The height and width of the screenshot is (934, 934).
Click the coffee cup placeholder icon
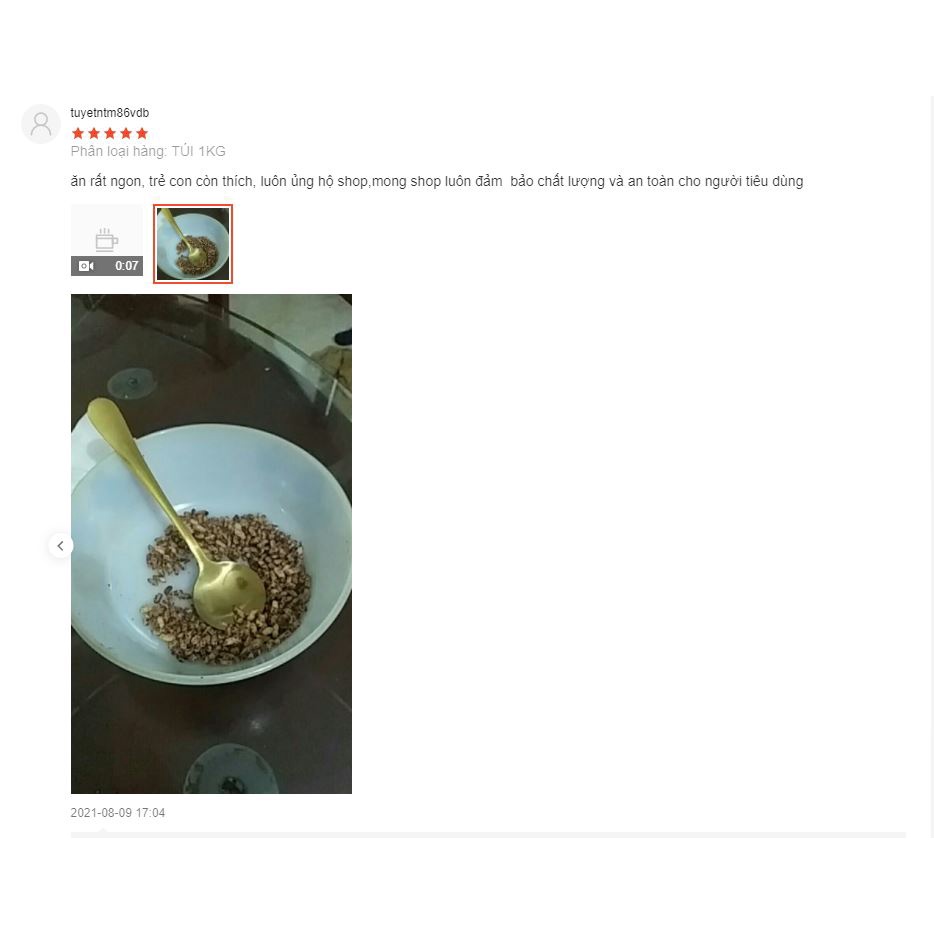[x=107, y=238]
